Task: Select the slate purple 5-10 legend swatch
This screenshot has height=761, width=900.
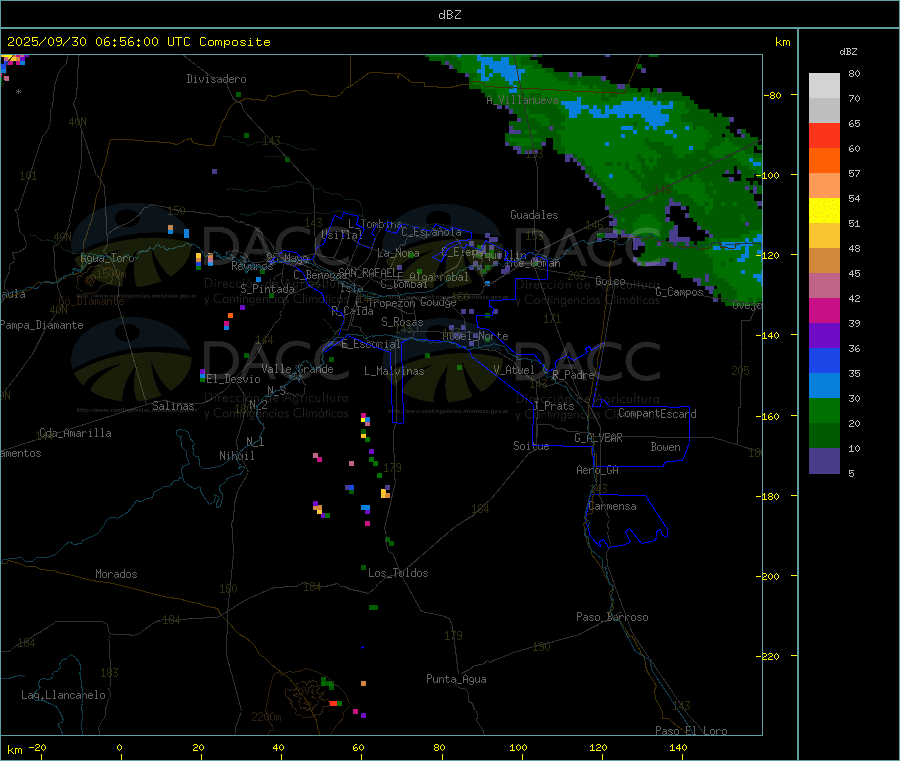Action: pyautogui.click(x=824, y=461)
